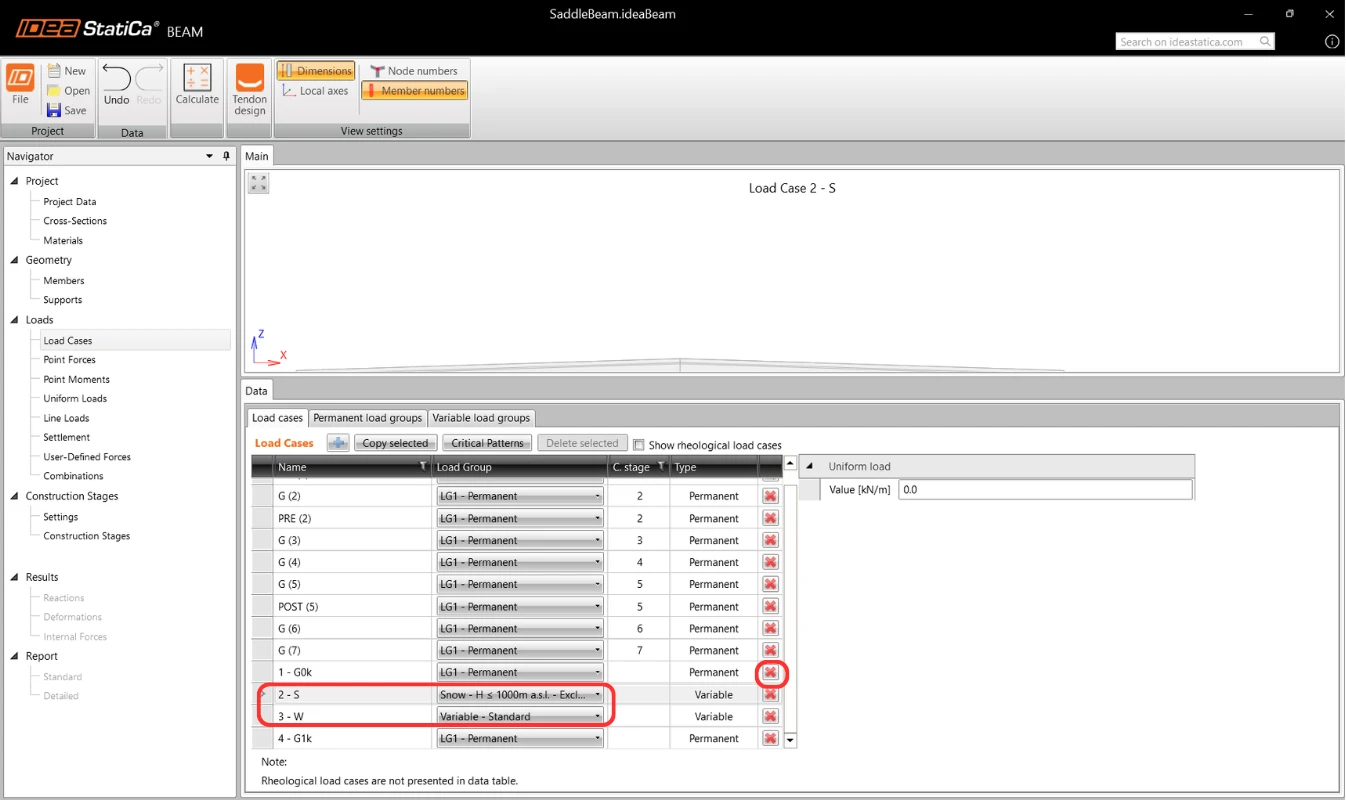Open load group dropdown for G (2)
This screenshot has width=1346, height=800.
(520, 496)
